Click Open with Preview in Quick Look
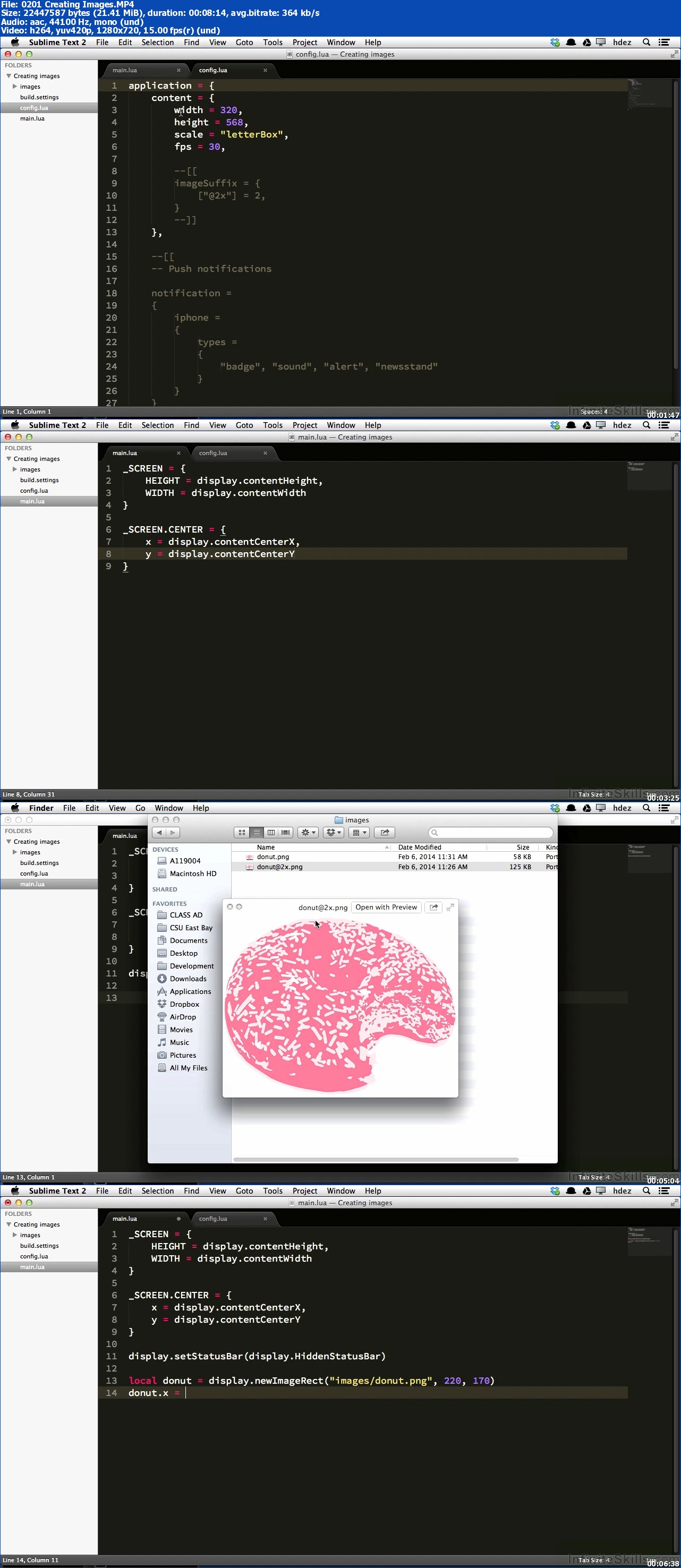The height and width of the screenshot is (1568, 681). (x=386, y=907)
